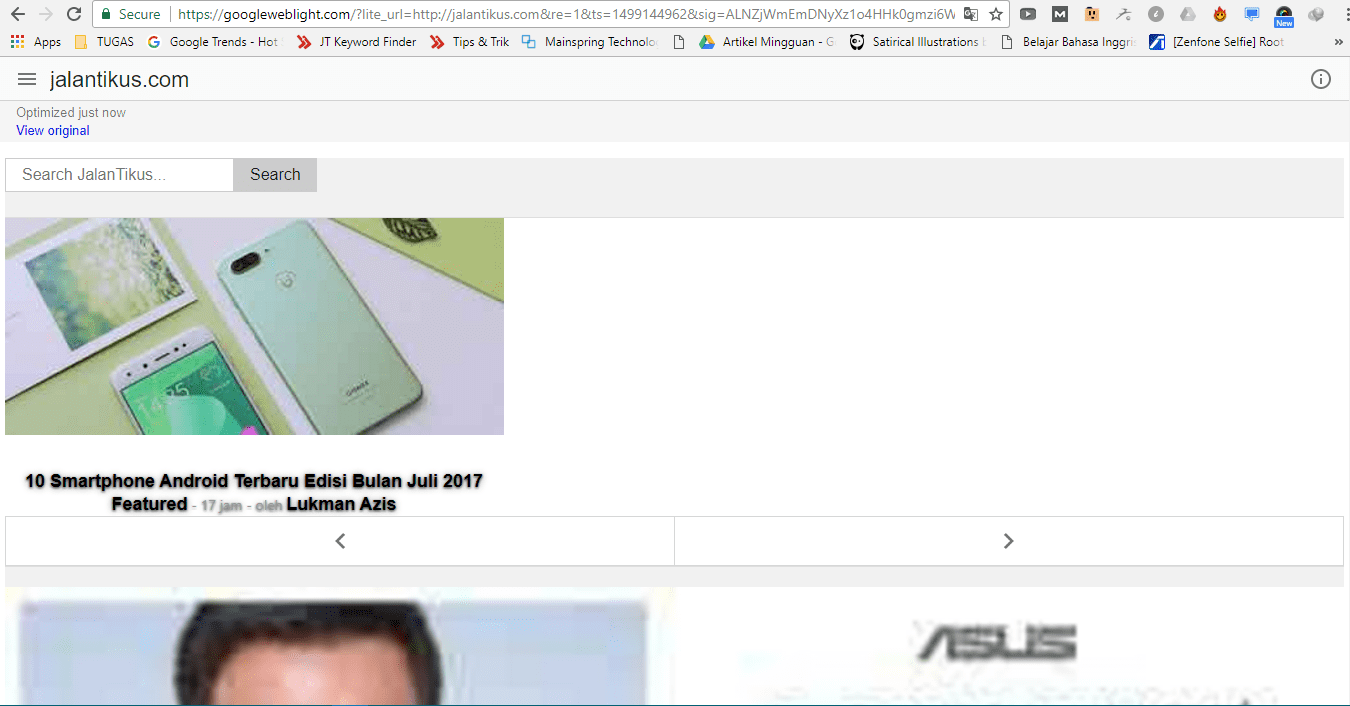Open the orange square-face extension

(1092, 14)
